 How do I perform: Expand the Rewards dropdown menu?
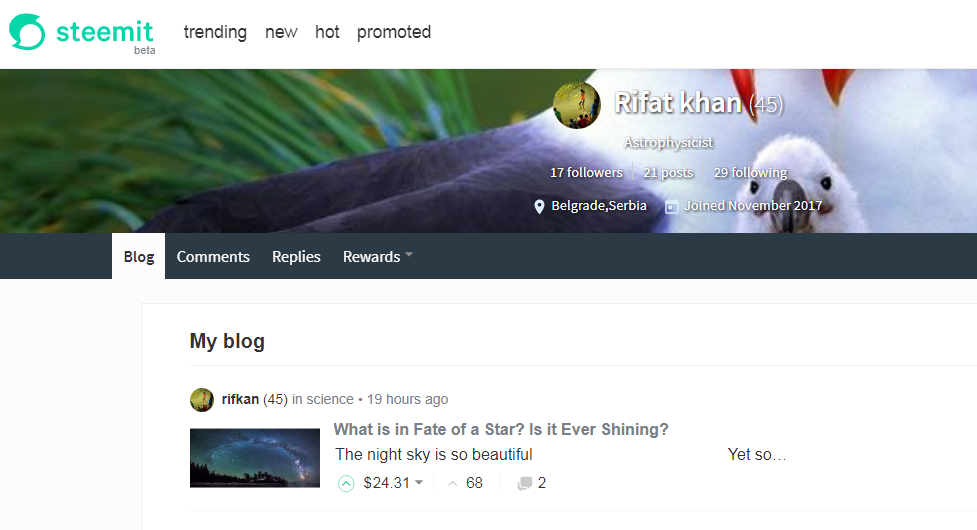(x=378, y=256)
